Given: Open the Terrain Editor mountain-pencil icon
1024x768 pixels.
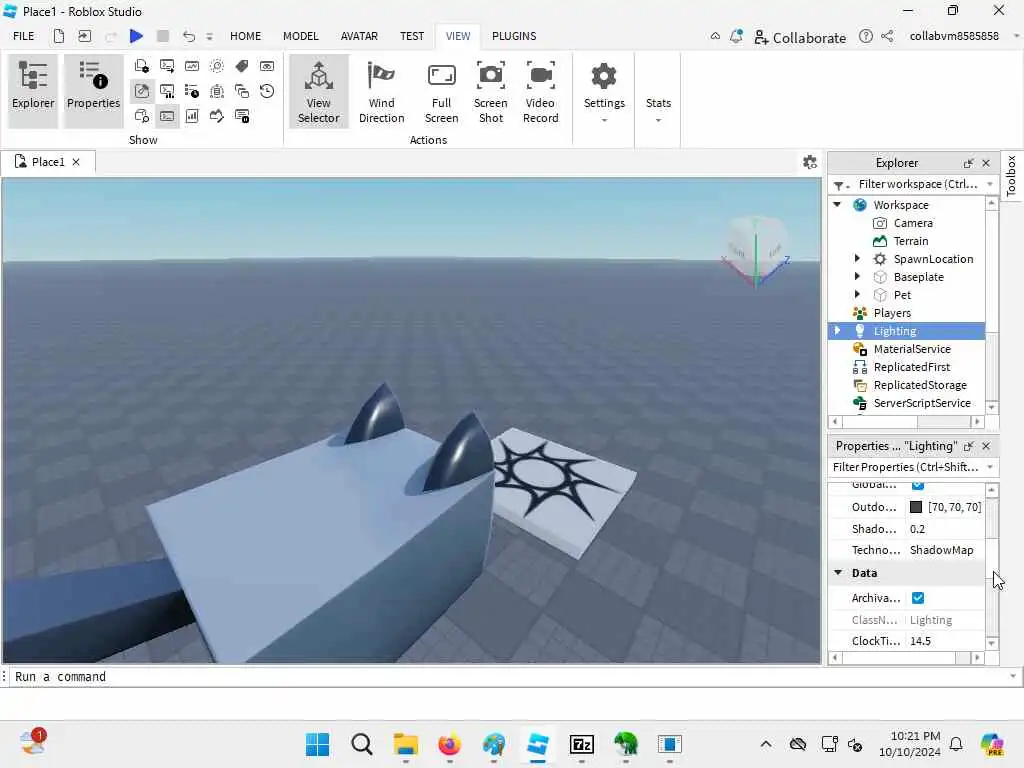Looking at the screenshot, I should point(217,116).
